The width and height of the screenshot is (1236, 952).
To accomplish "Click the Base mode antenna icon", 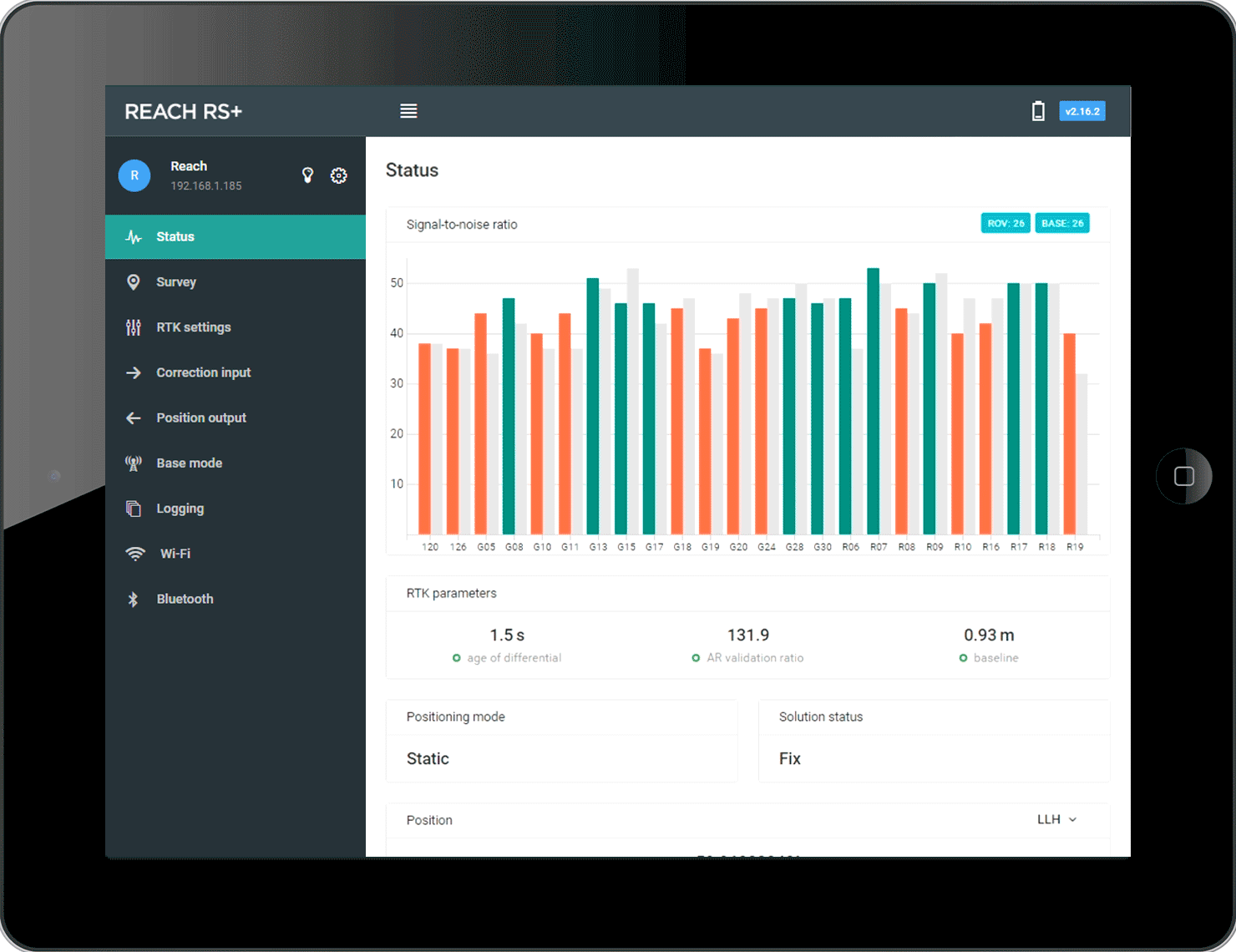I will (134, 463).
